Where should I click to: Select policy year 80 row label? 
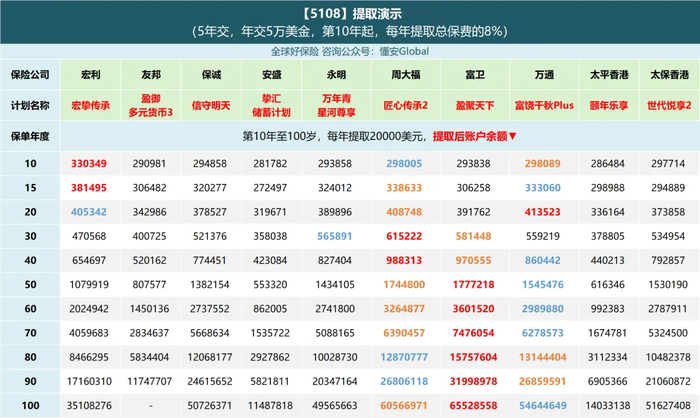pos(30,357)
